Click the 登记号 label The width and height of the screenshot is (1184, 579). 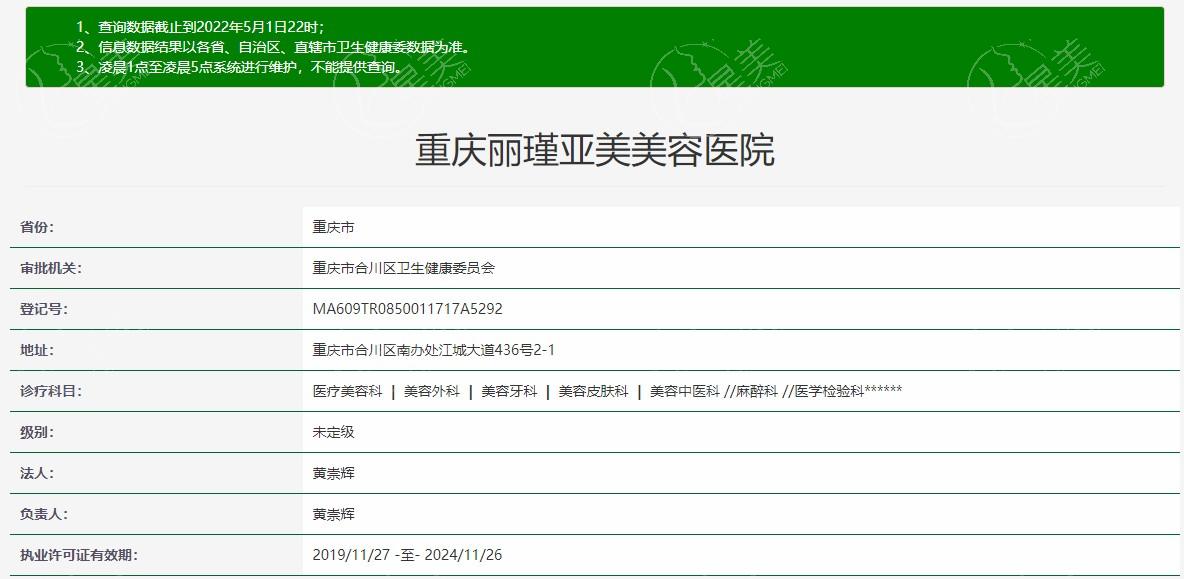coord(44,309)
